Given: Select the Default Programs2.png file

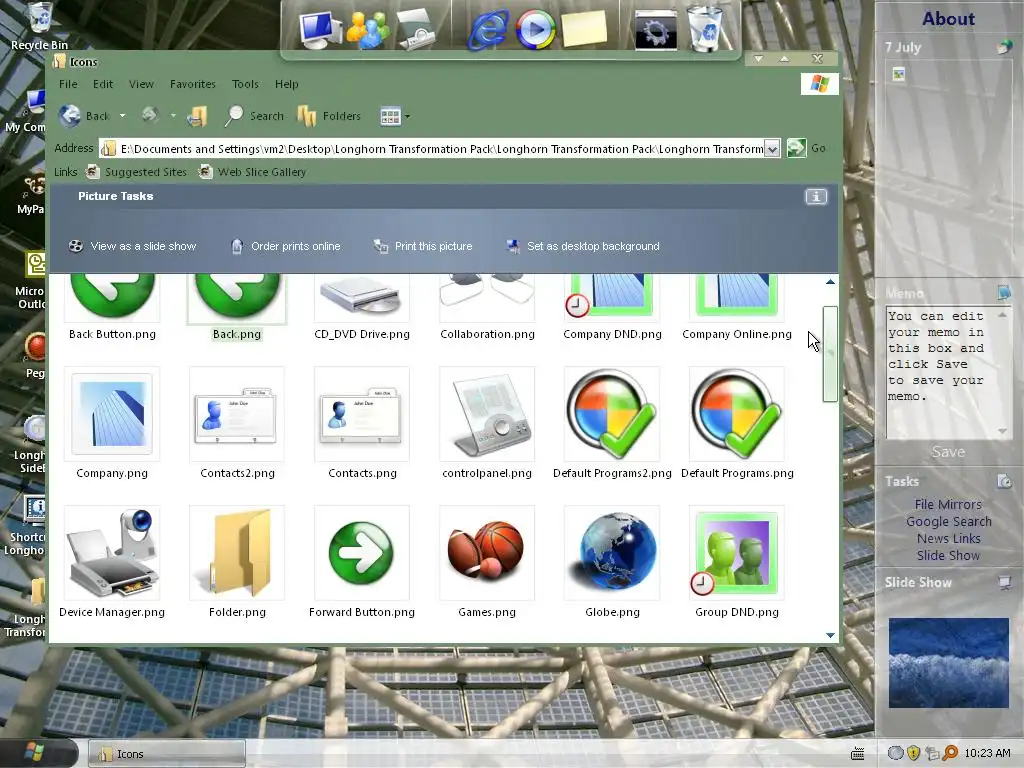Looking at the screenshot, I should coord(612,423).
